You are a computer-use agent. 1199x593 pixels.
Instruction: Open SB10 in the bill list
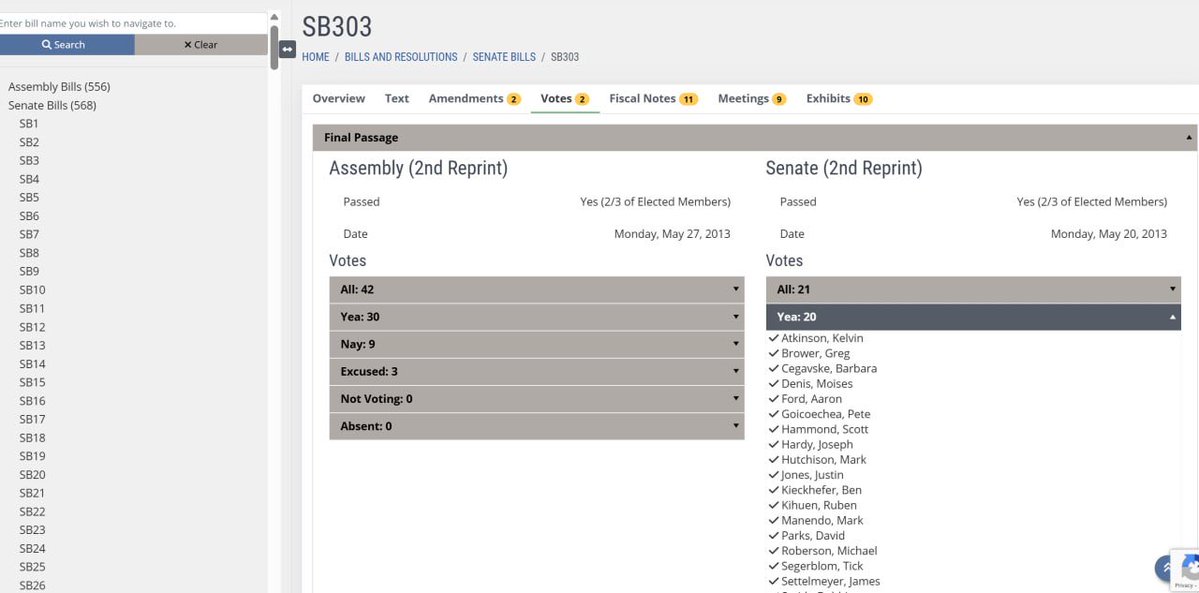pyautogui.click(x=32, y=290)
